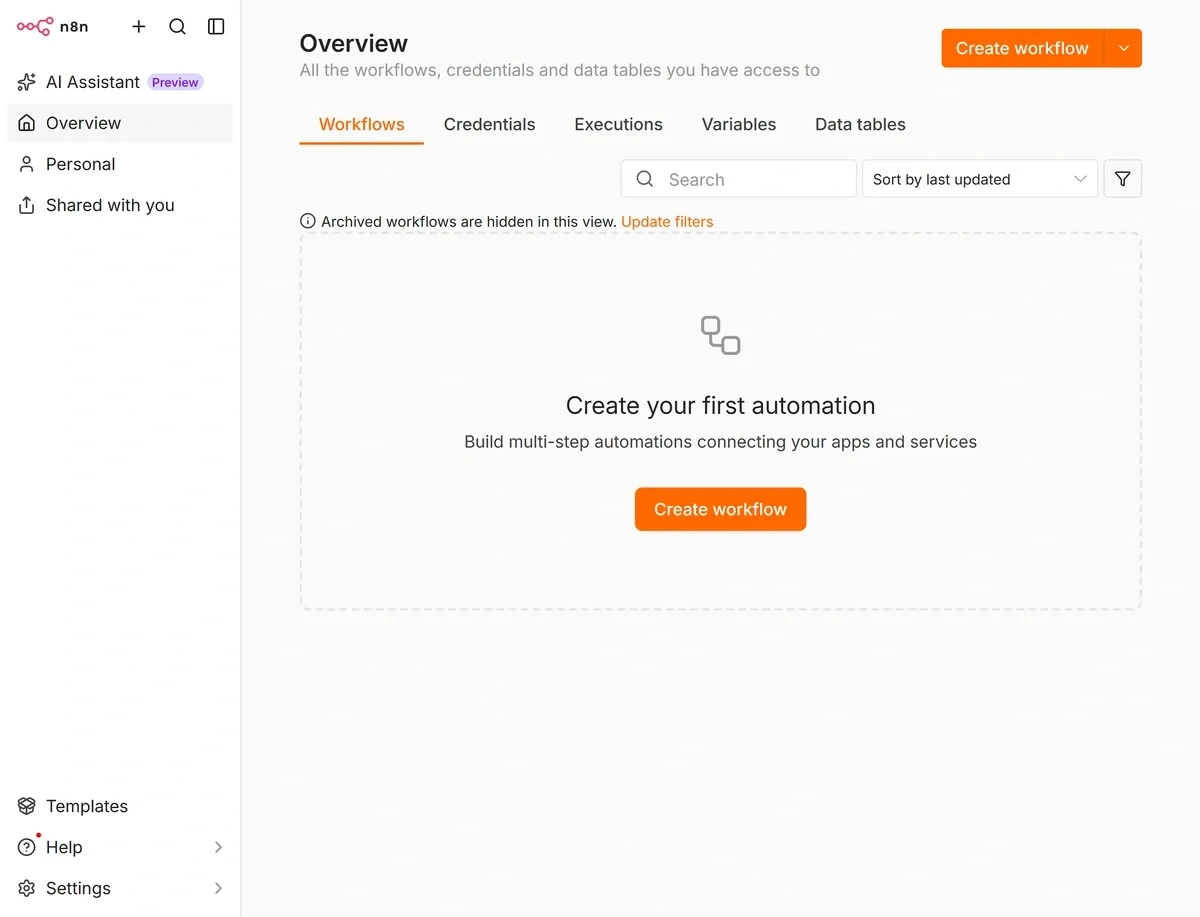Image resolution: width=1200 pixels, height=917 pixels.
Task: Click the Personal user icon
Action: [x=27, y=164]
